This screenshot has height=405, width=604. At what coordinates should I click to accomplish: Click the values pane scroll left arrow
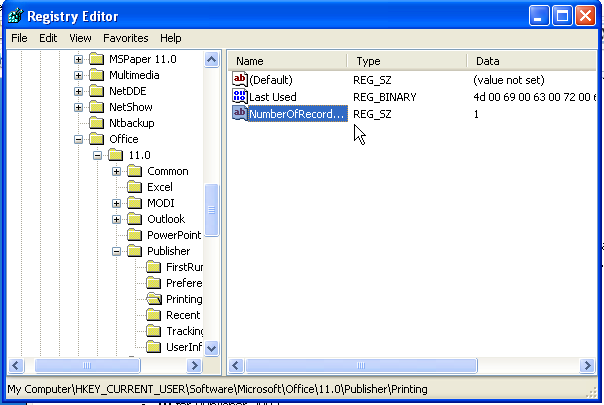pyautogui.click(x=236, y=365)
